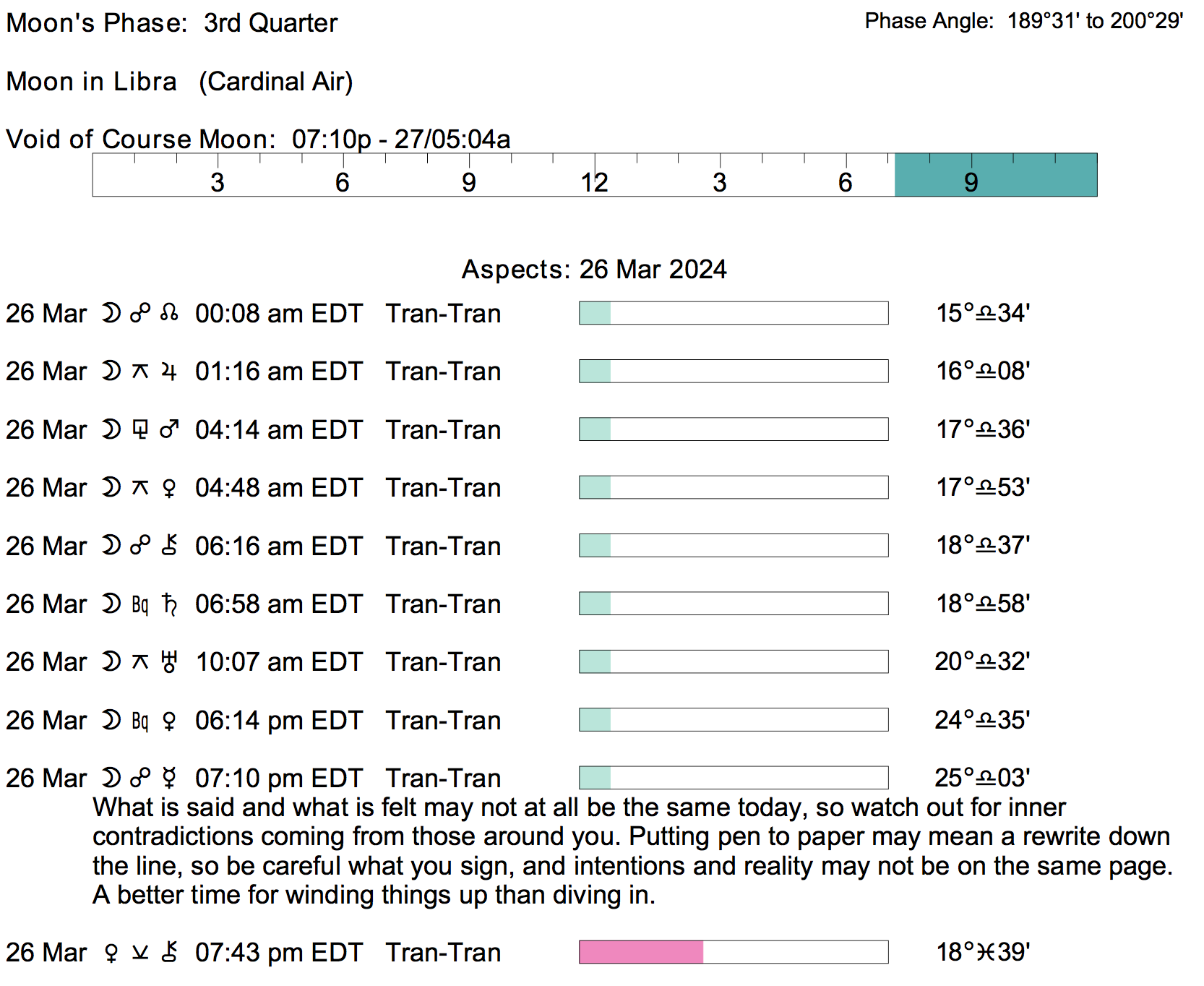This screenshot has height=986, width=1204.
Task: Click the green strength bar in the 10:07 am row
Action: [595, 661]
